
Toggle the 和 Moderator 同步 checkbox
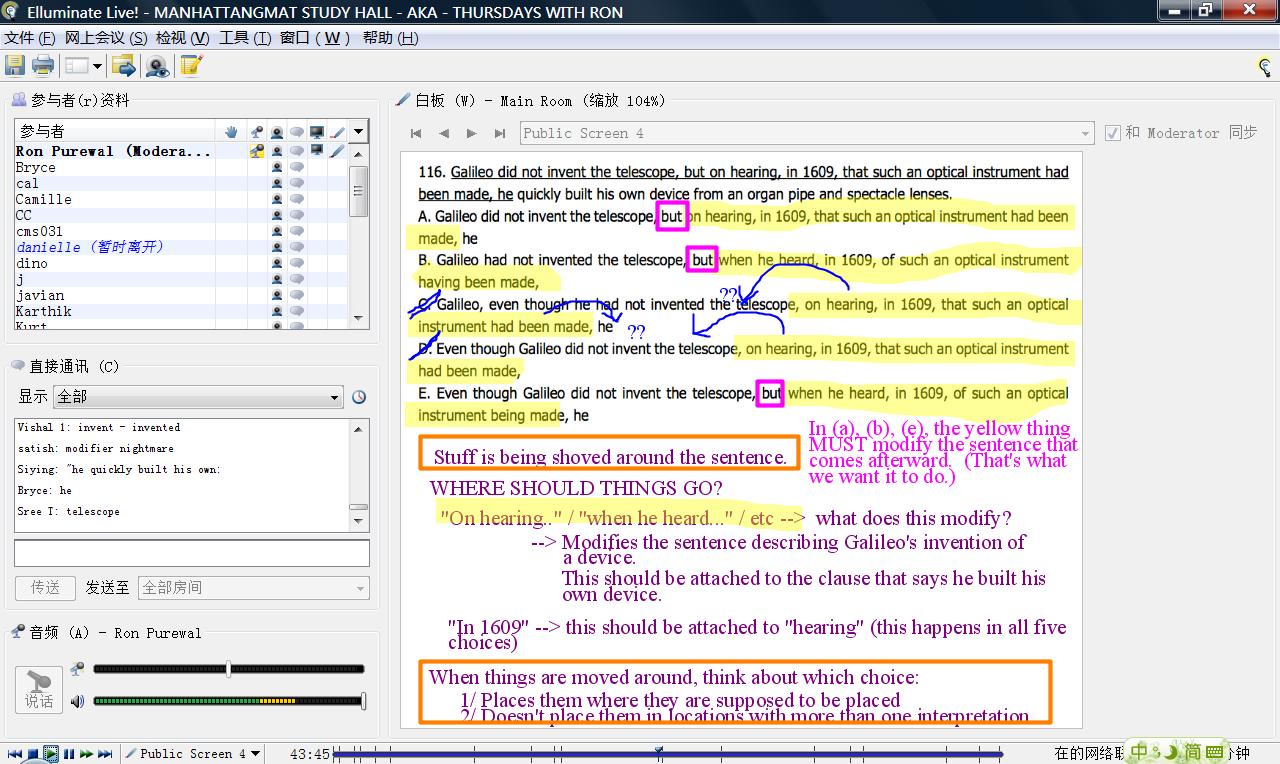click(1113, 133)
